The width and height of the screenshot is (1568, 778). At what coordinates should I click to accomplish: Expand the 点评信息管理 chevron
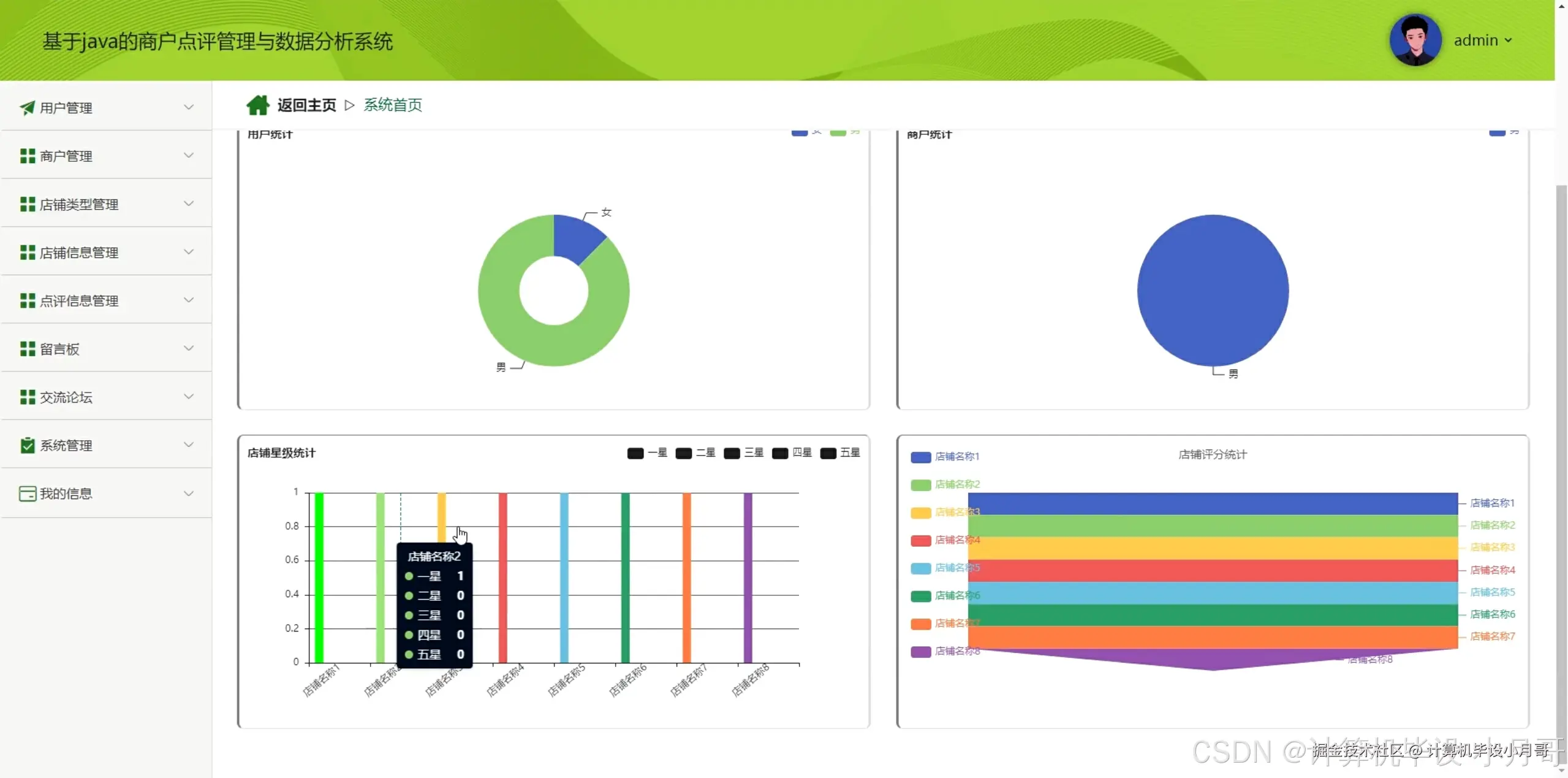189,300
